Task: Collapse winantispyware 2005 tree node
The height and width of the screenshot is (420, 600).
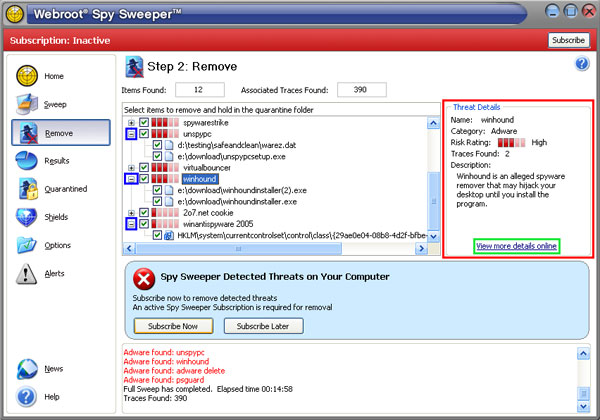Action: 131,224
